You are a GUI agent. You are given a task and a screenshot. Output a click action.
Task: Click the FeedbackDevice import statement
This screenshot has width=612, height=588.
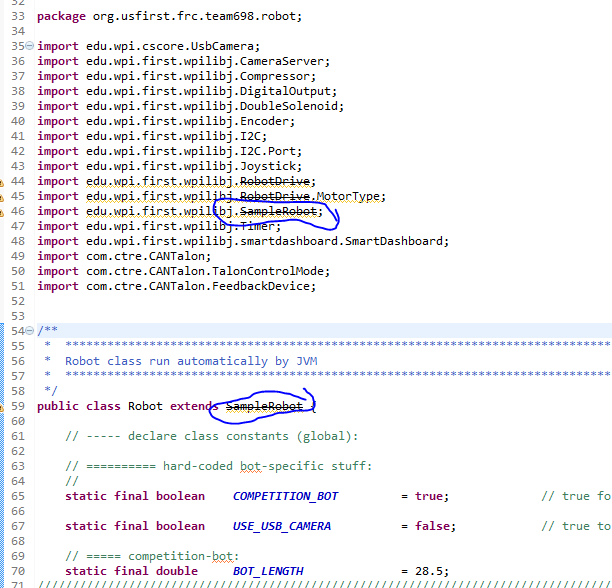(176, 286)
